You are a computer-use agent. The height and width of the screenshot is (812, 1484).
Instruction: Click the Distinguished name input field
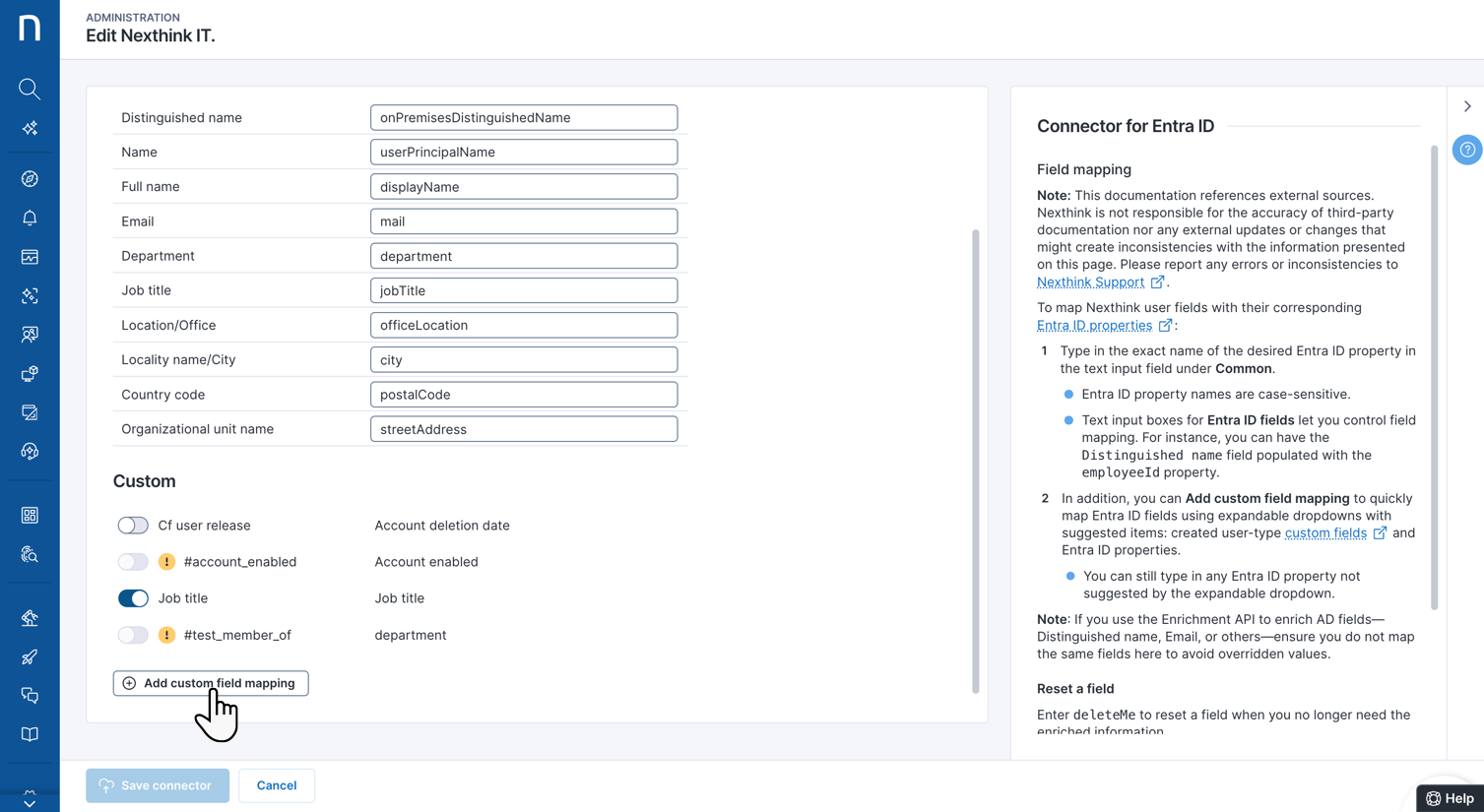coord(524,117)
